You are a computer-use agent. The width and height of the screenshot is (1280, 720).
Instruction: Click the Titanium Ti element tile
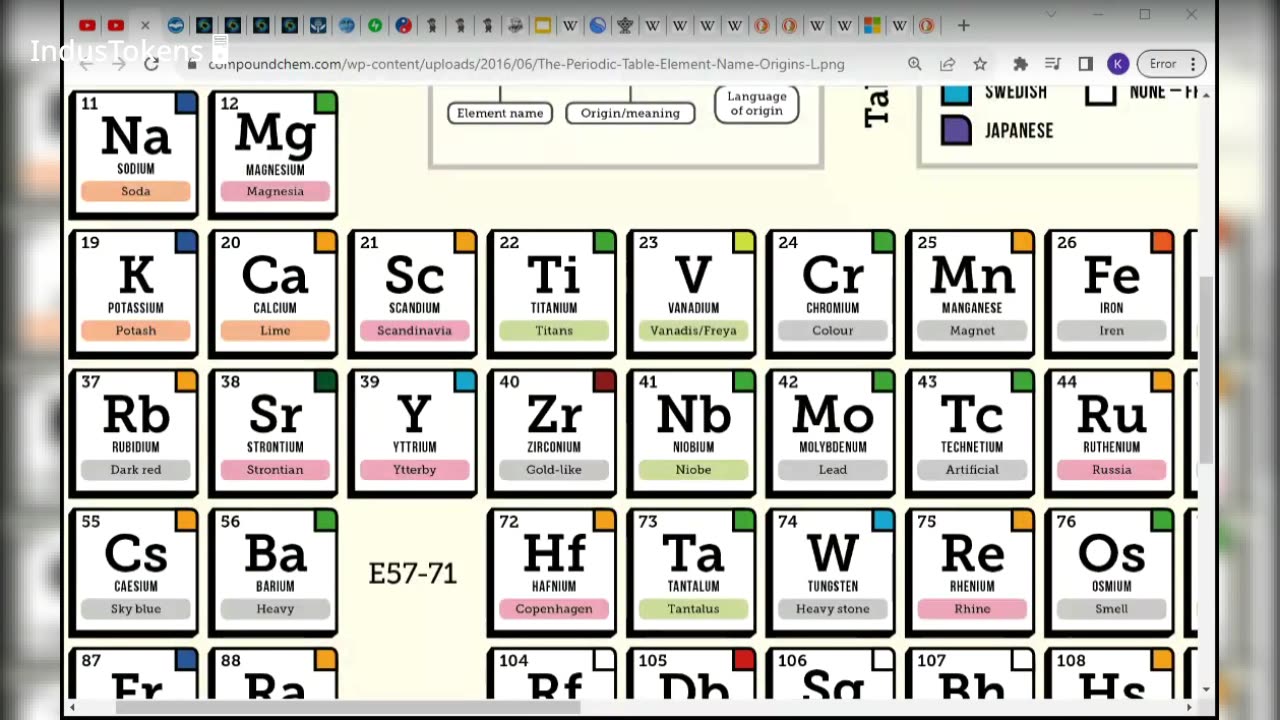pos(552,294)
